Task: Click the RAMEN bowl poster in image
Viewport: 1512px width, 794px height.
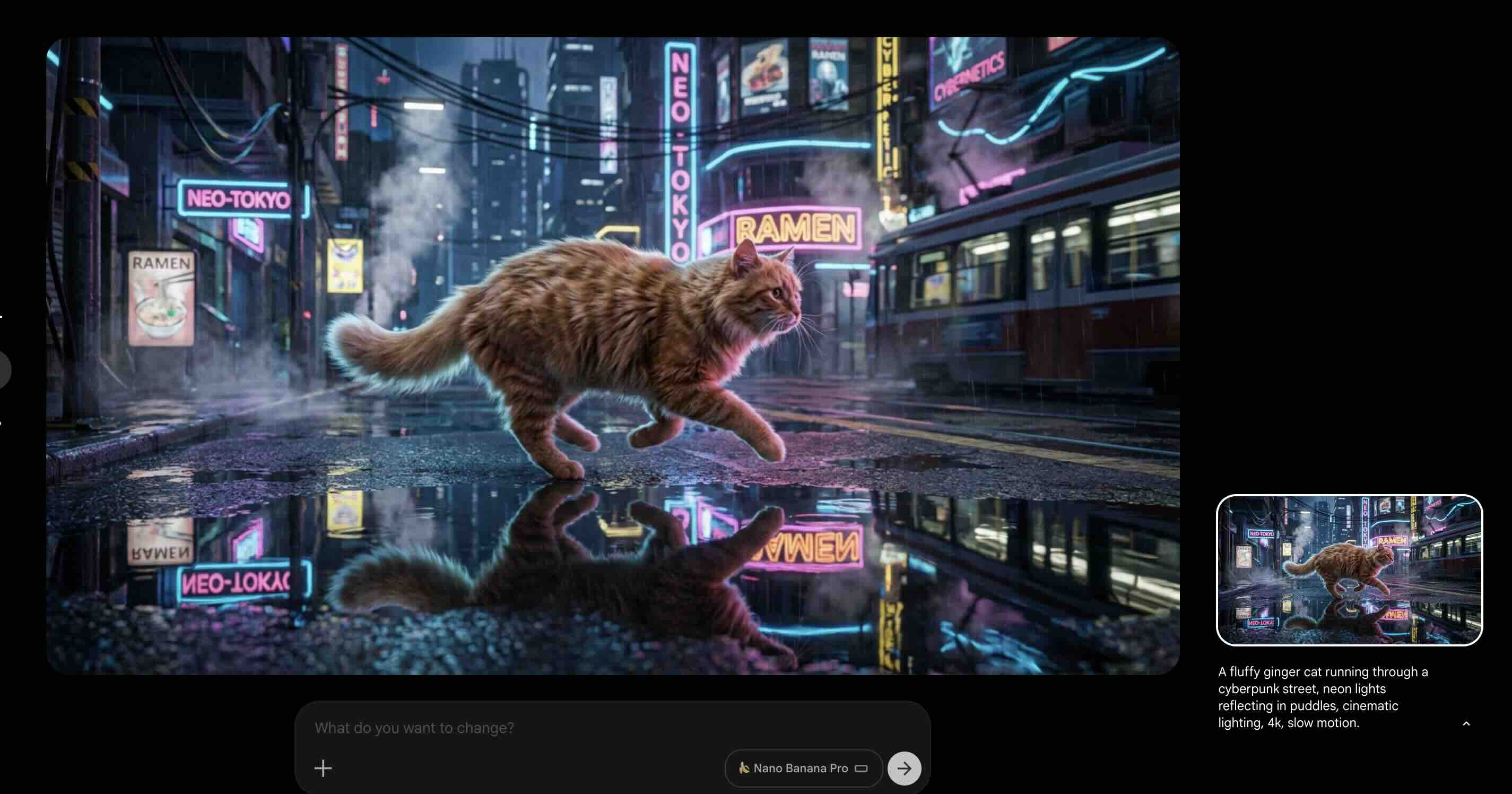Action: coord(161,298)
